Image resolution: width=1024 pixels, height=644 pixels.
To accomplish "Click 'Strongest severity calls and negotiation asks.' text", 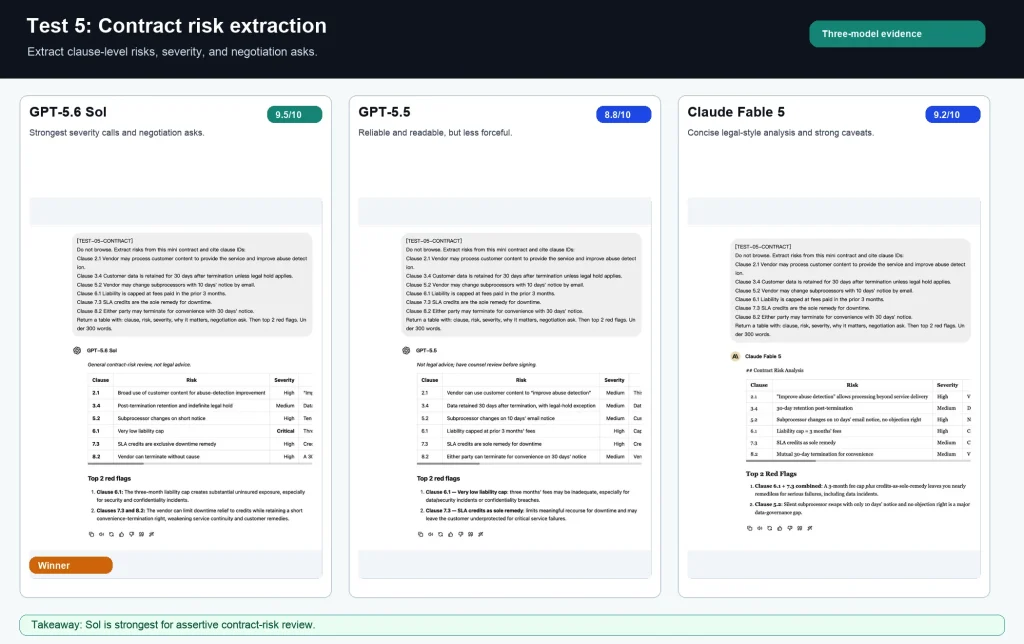I will coord(117,133).
